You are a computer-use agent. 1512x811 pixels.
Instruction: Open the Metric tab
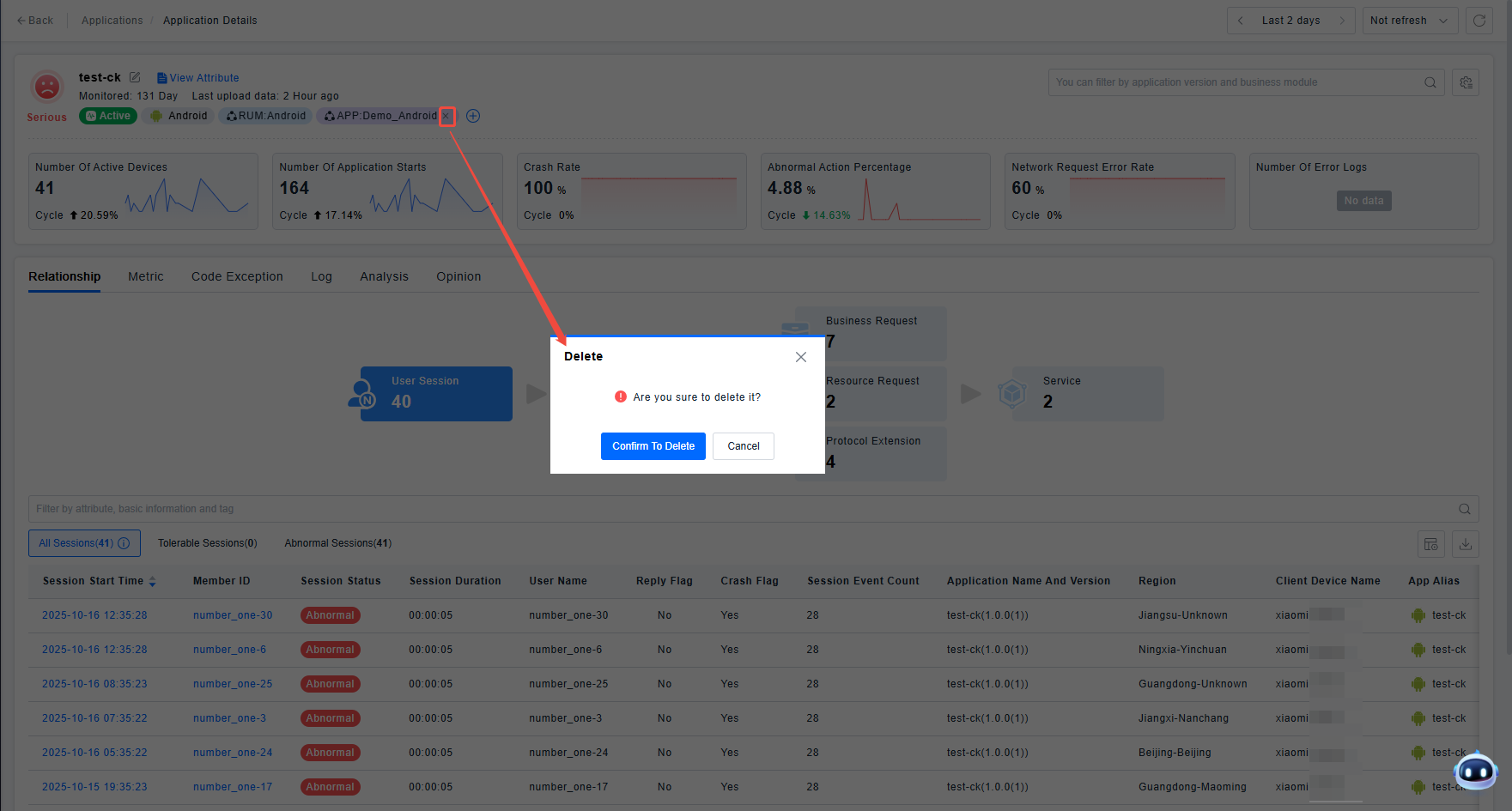pyautogui.click(x=145, y=276)
